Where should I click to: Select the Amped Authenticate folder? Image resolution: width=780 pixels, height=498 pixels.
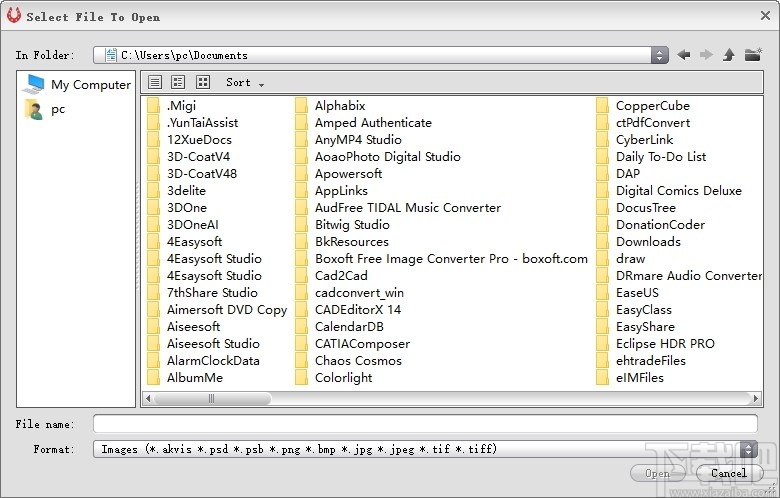coord(364,122)
